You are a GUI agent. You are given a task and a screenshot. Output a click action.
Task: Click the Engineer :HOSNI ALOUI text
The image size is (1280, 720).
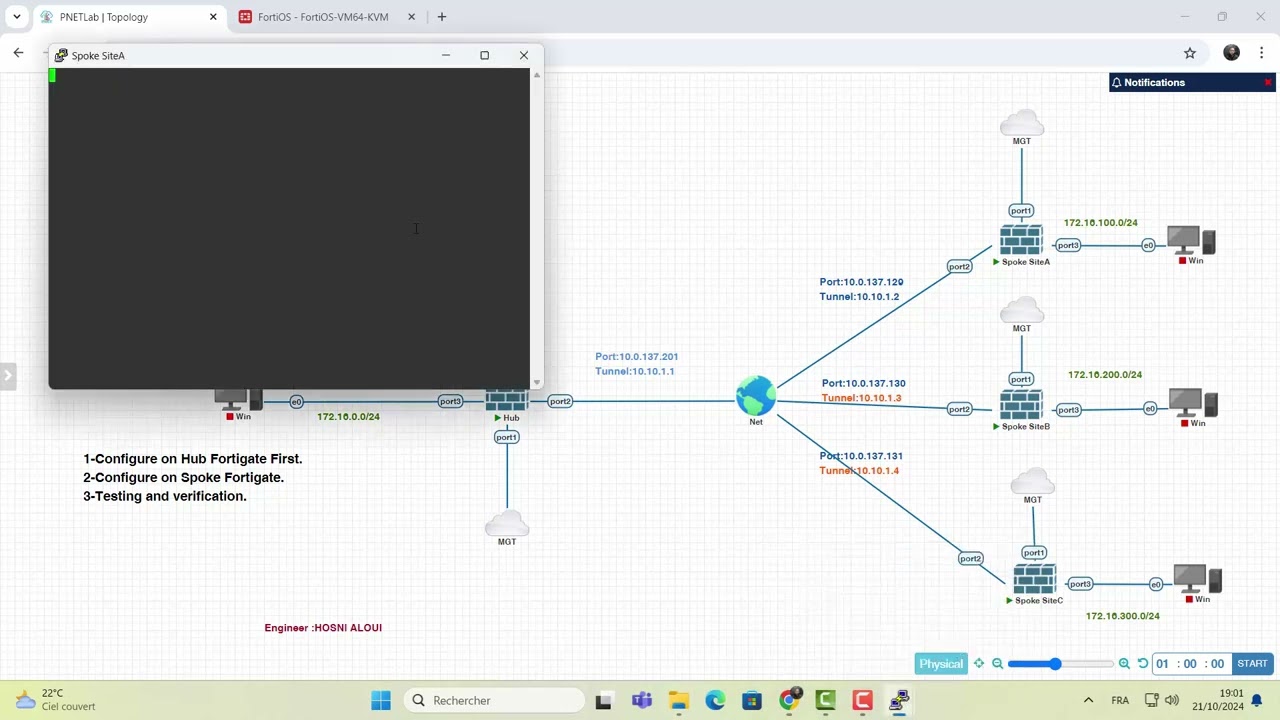[323, 628]
